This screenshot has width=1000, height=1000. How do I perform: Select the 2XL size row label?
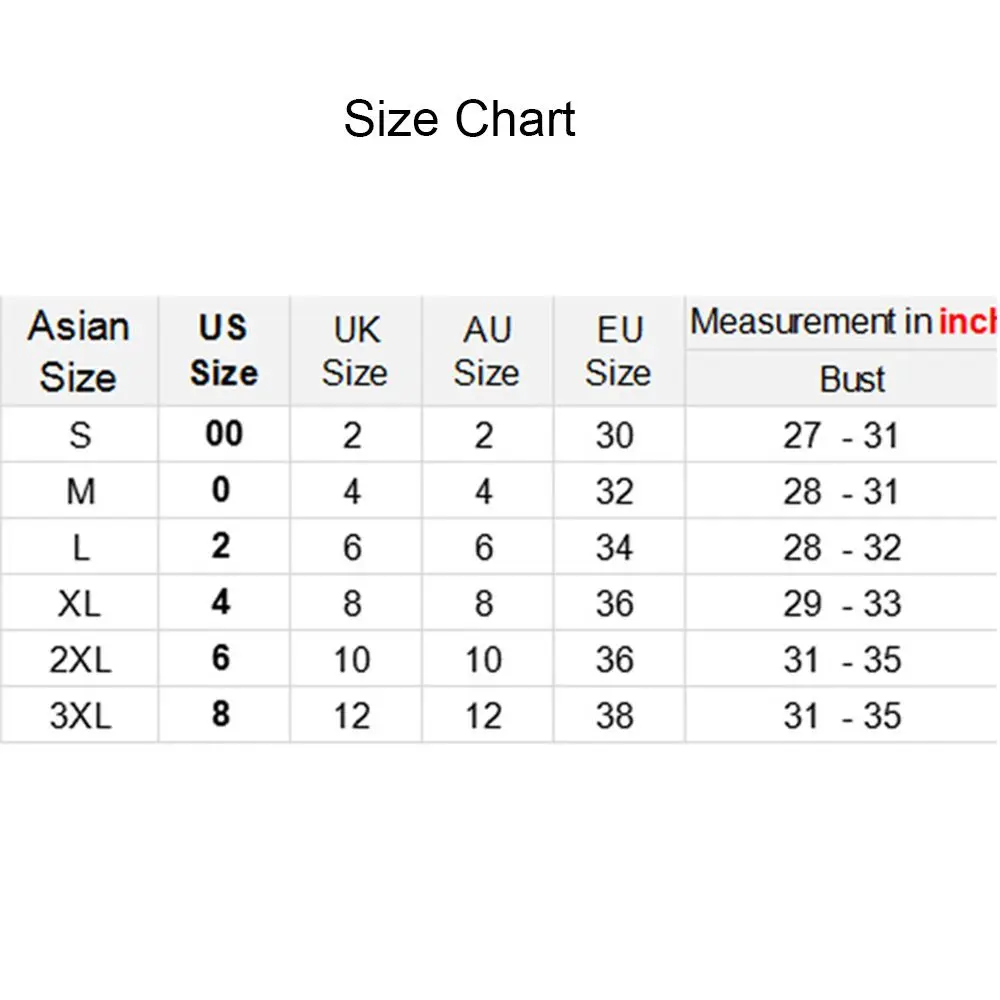[x=80, y=660]
